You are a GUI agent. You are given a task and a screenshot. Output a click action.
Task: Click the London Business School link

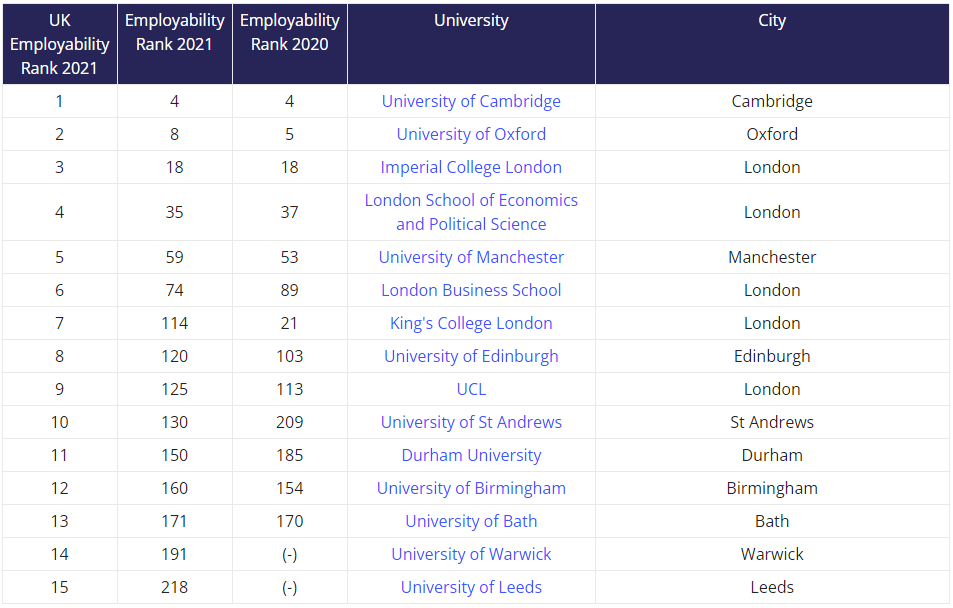471,290
